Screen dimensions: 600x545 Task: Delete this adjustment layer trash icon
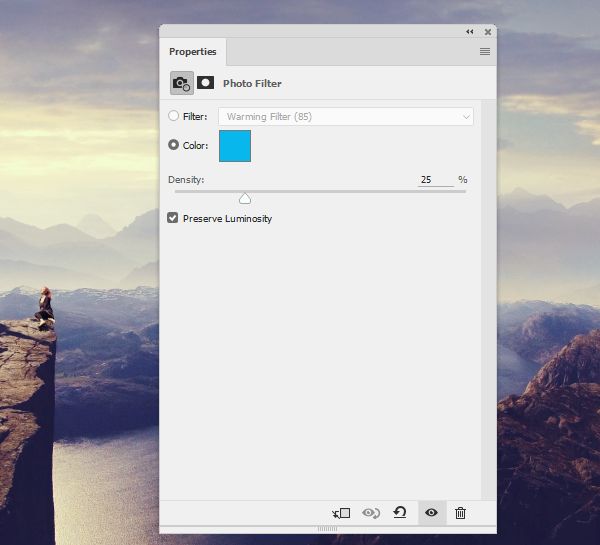pyautogui.click(x=460, y=513)
